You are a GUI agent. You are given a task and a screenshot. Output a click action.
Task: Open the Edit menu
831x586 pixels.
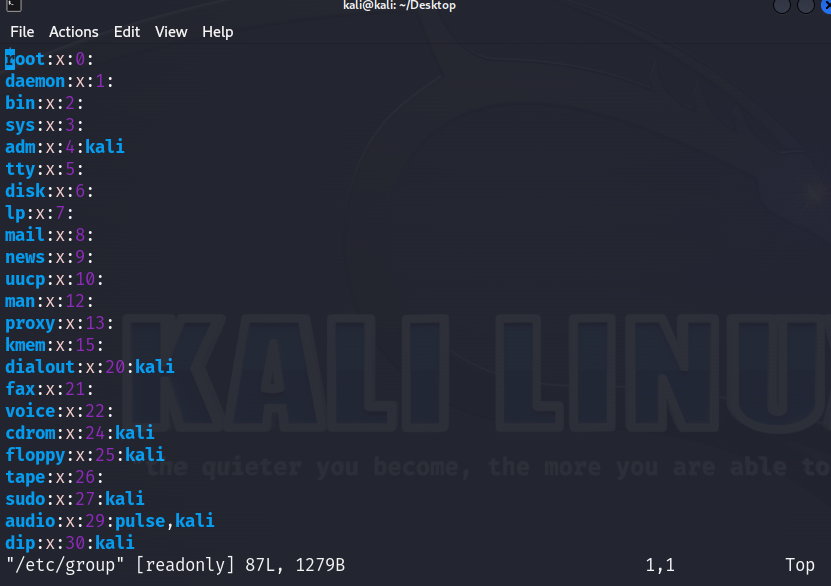coord(127,32)
